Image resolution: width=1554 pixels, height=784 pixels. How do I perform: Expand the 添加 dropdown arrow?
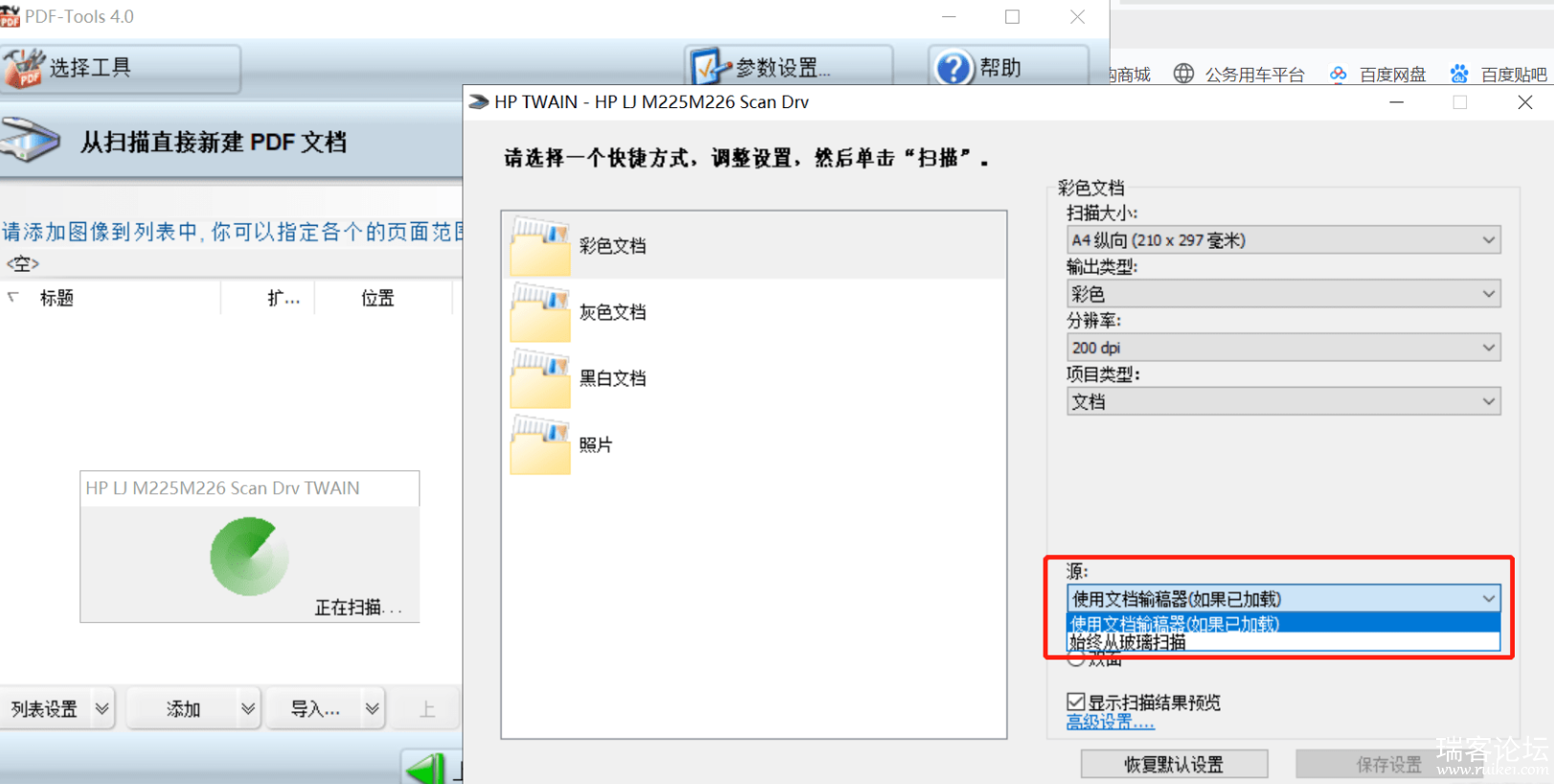(248, 709)
